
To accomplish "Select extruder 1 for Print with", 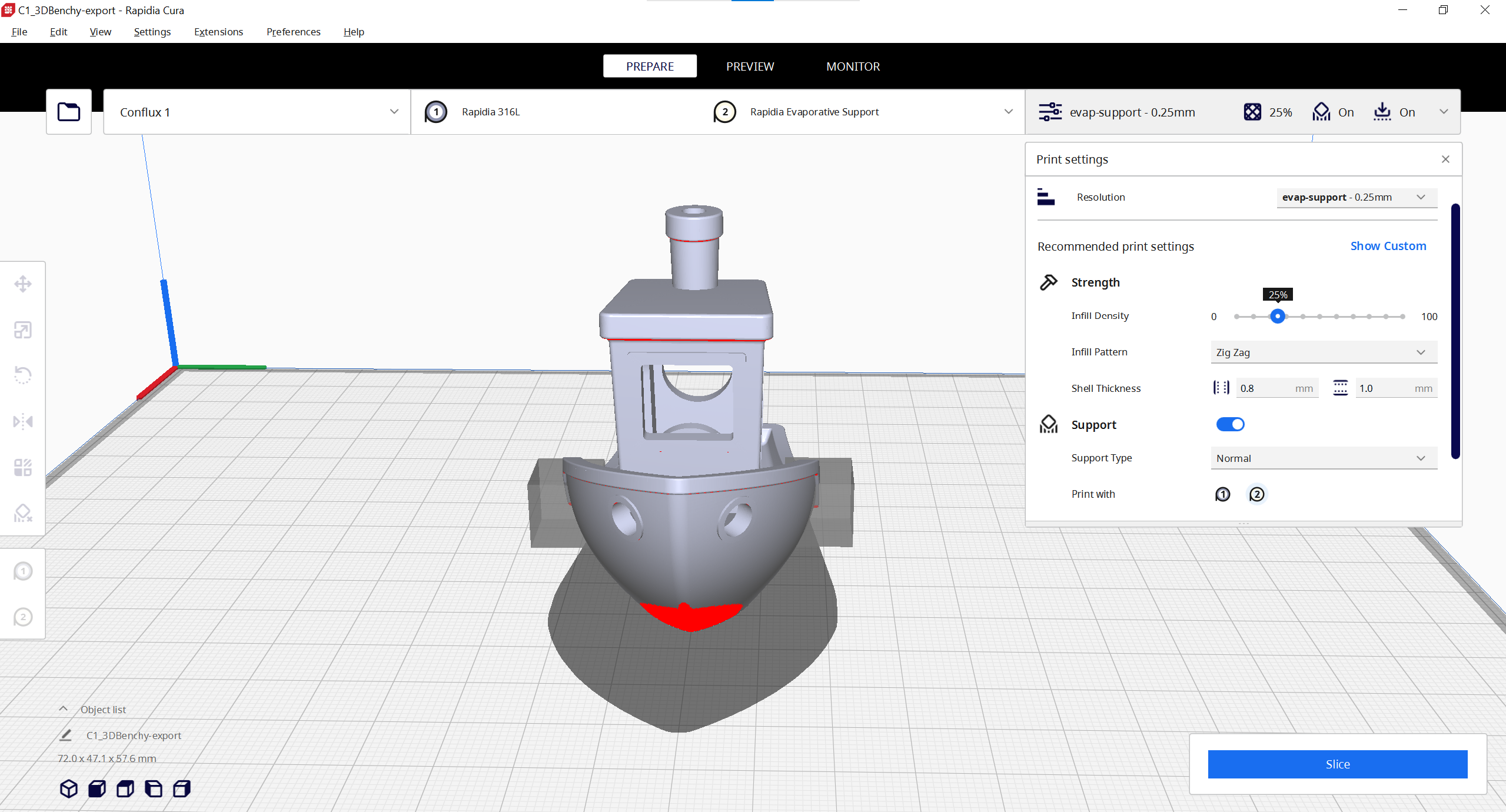I will tap(1222, 494).
